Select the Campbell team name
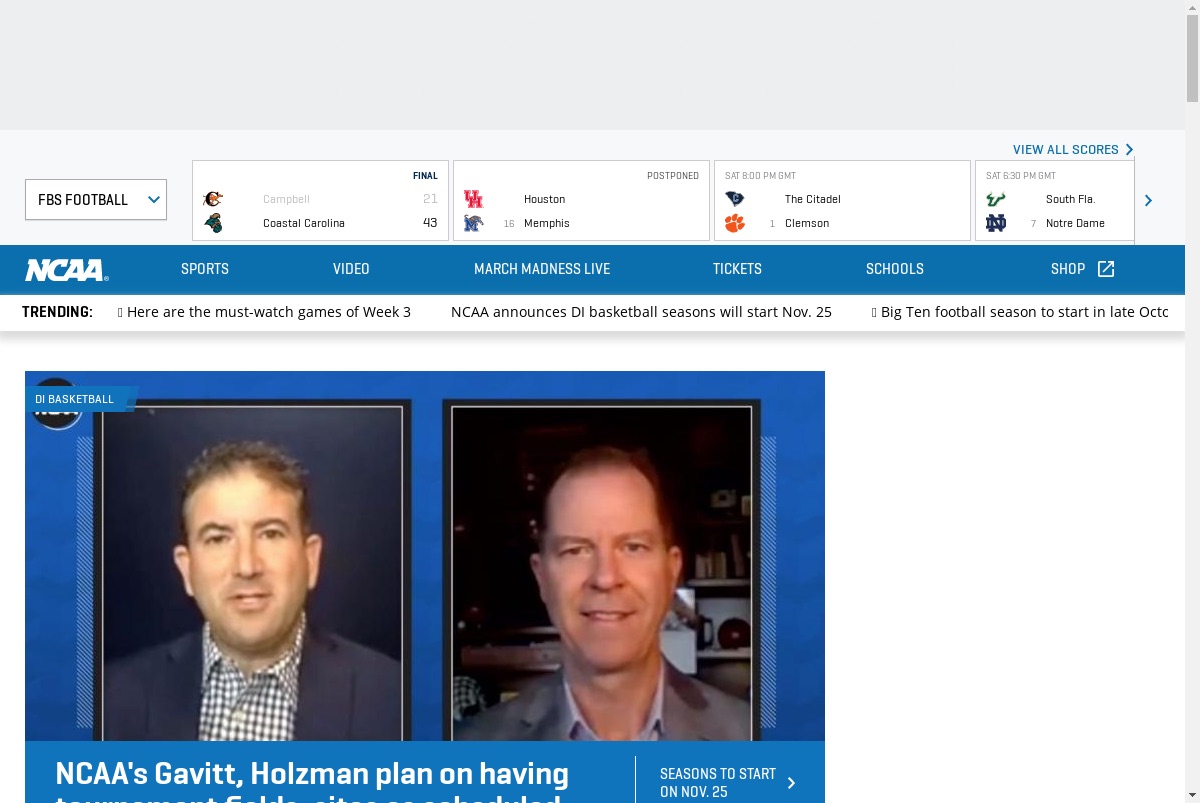 [x=286, y=199]
